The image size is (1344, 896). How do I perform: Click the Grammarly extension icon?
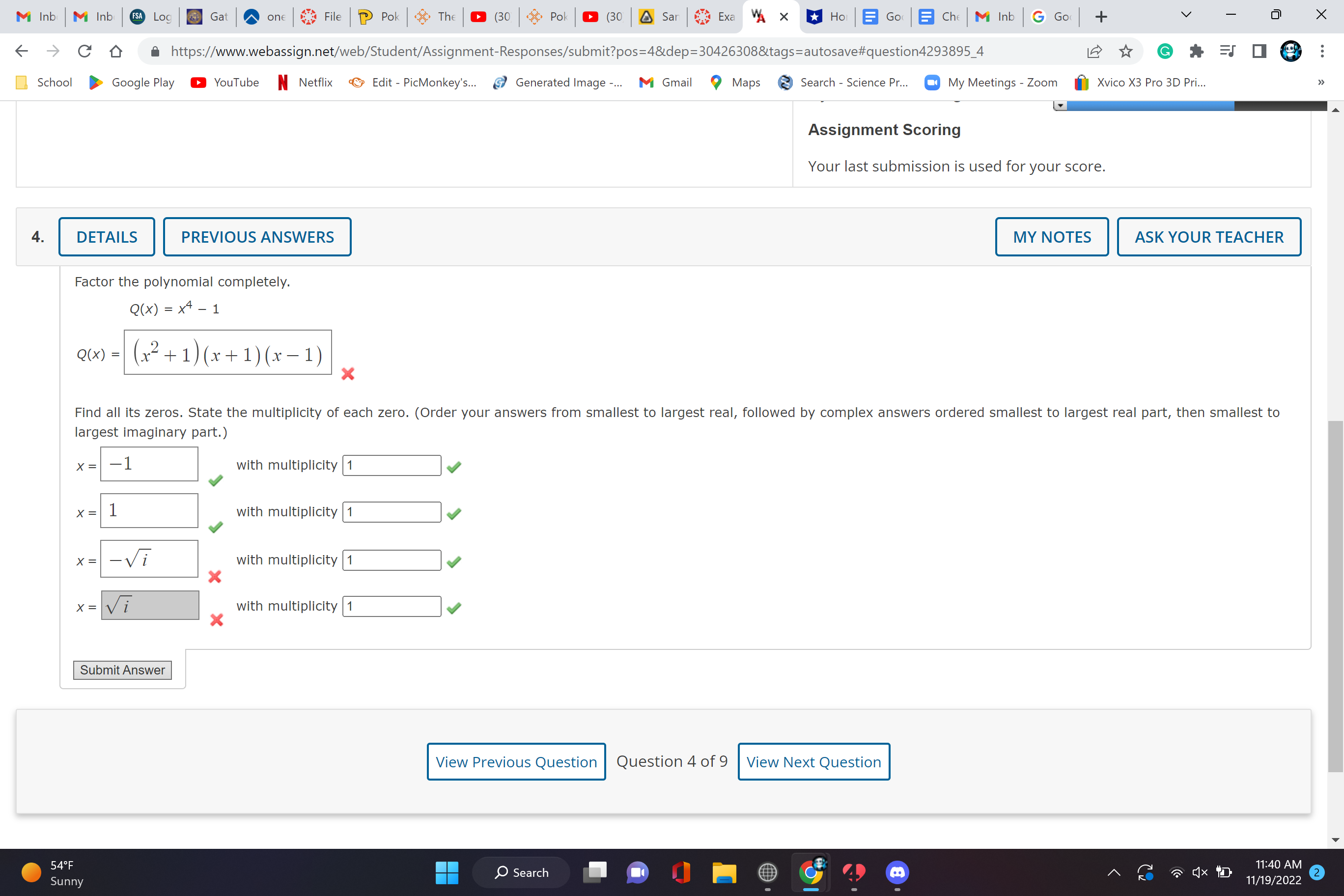pyautogui.click(x=1165, y=51)
